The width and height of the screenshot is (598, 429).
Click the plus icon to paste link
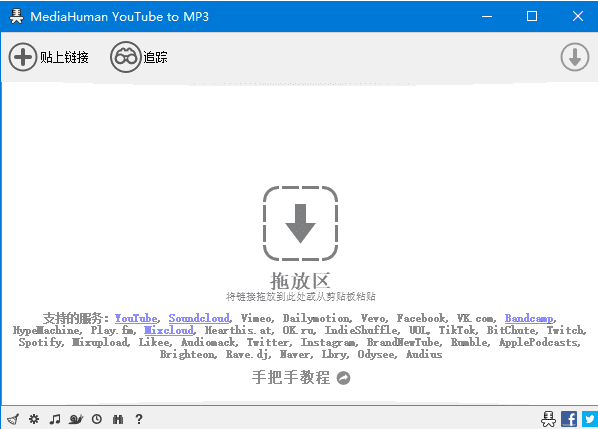23,57
